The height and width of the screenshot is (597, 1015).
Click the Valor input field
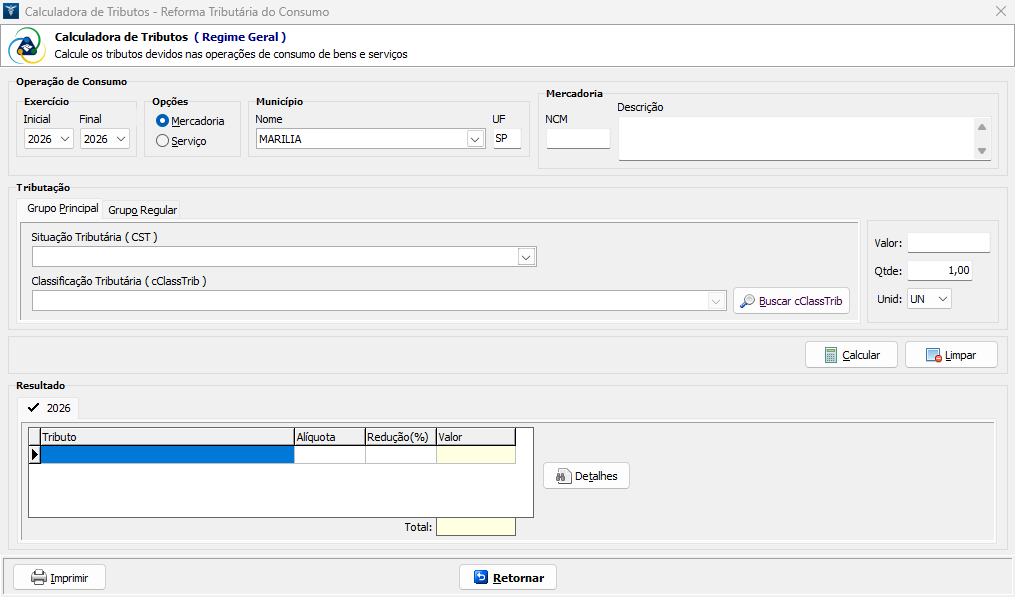(948, 243)
